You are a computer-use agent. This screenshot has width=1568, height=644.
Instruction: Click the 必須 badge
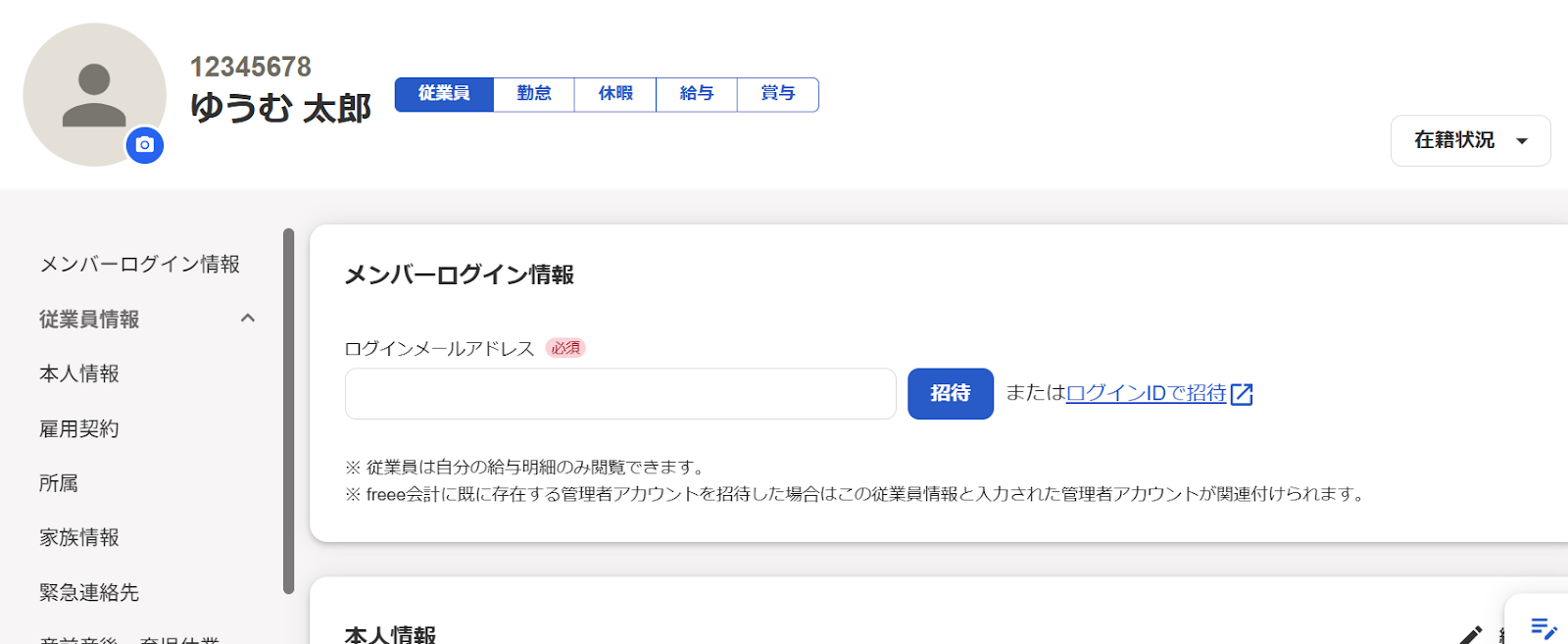565,348
